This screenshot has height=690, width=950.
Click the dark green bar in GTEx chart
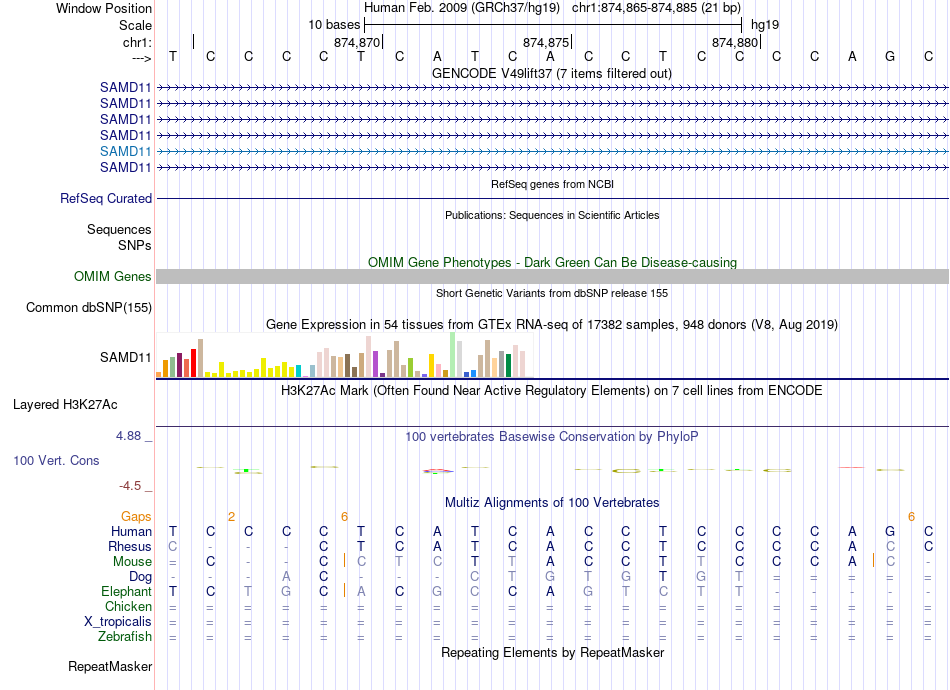point(508,366)
